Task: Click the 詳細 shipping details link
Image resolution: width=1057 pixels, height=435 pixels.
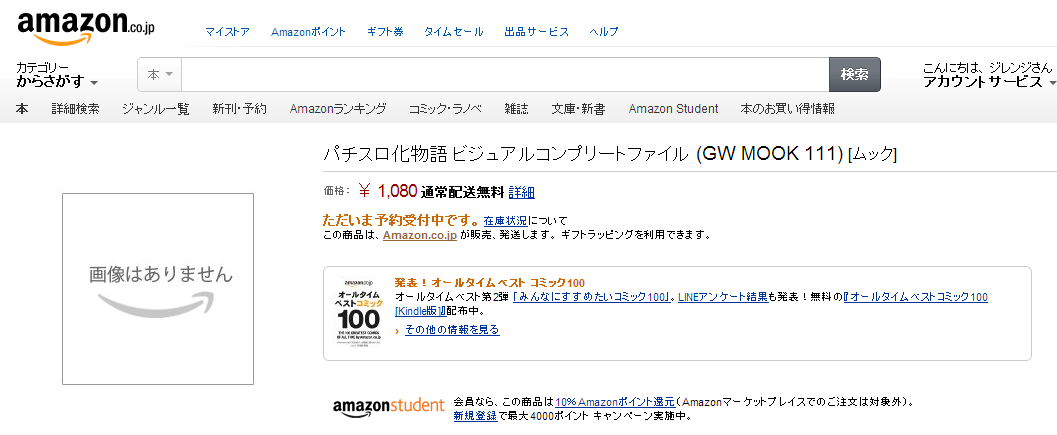Action: point(522,192)
